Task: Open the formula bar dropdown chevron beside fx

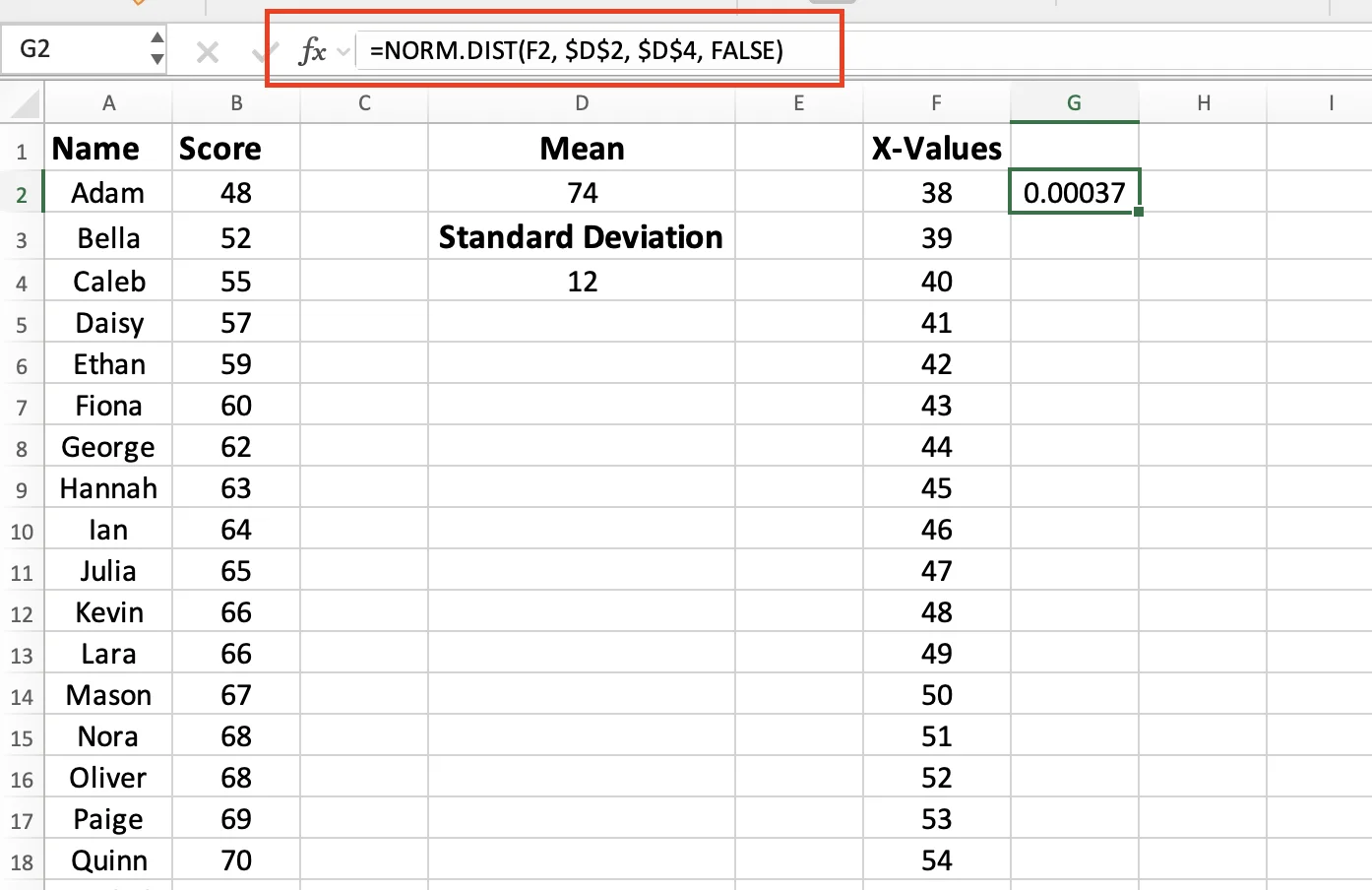Action: (343, 51)
